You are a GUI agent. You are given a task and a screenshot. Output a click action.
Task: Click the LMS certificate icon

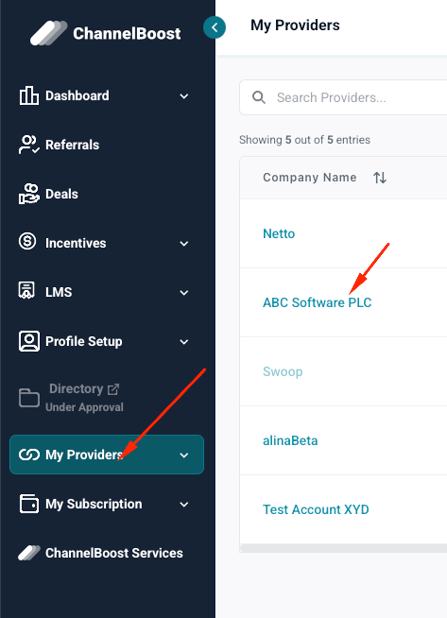27,290
